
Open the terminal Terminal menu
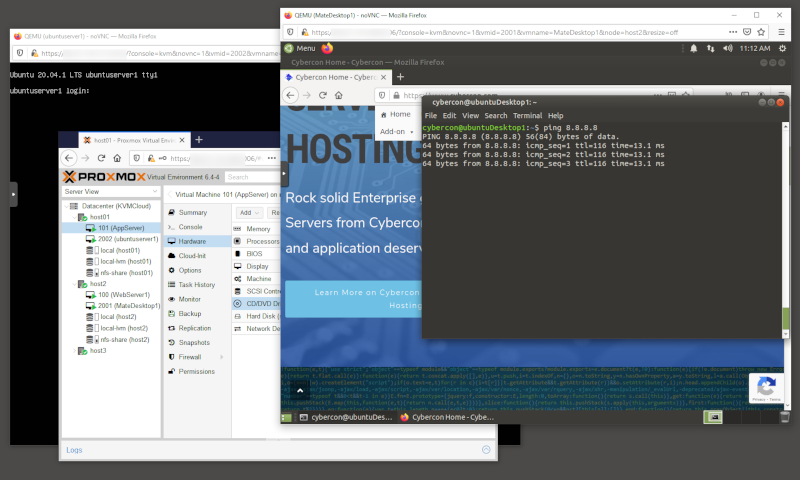[x=528, y=116]
